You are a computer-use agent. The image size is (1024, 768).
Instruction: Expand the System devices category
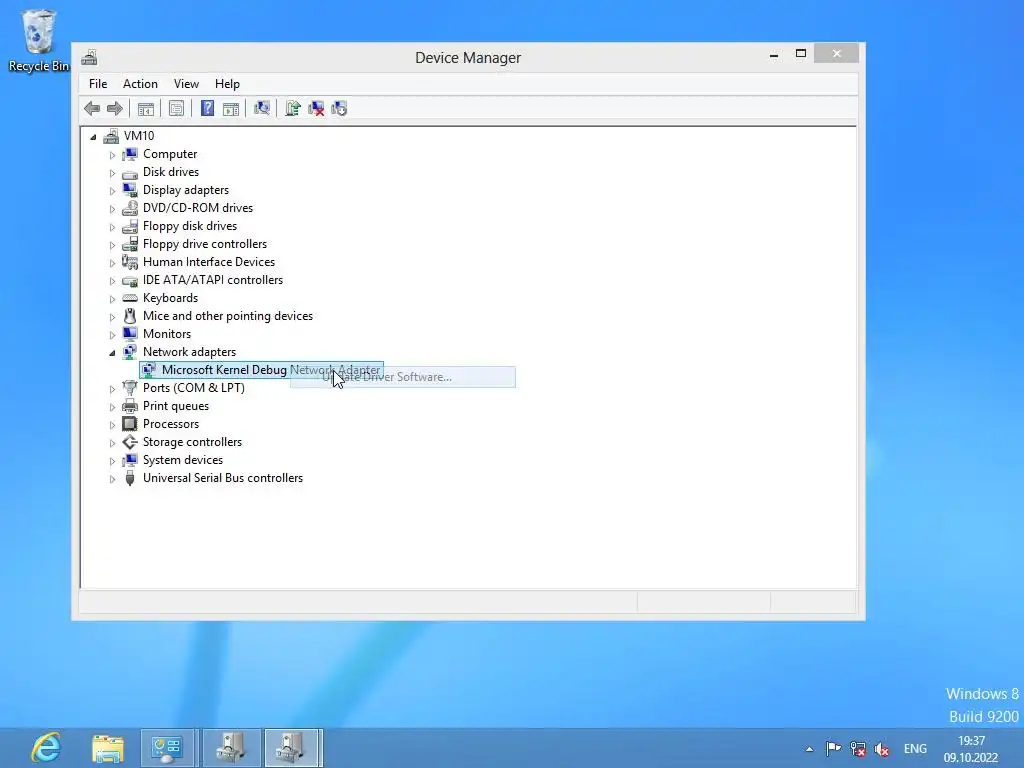tap(112, 461)
